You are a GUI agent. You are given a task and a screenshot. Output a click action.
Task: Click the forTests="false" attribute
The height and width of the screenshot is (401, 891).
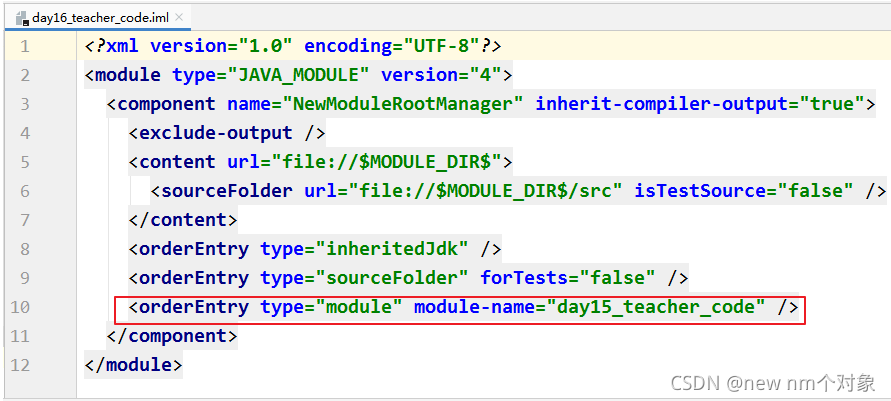(568, 278)
